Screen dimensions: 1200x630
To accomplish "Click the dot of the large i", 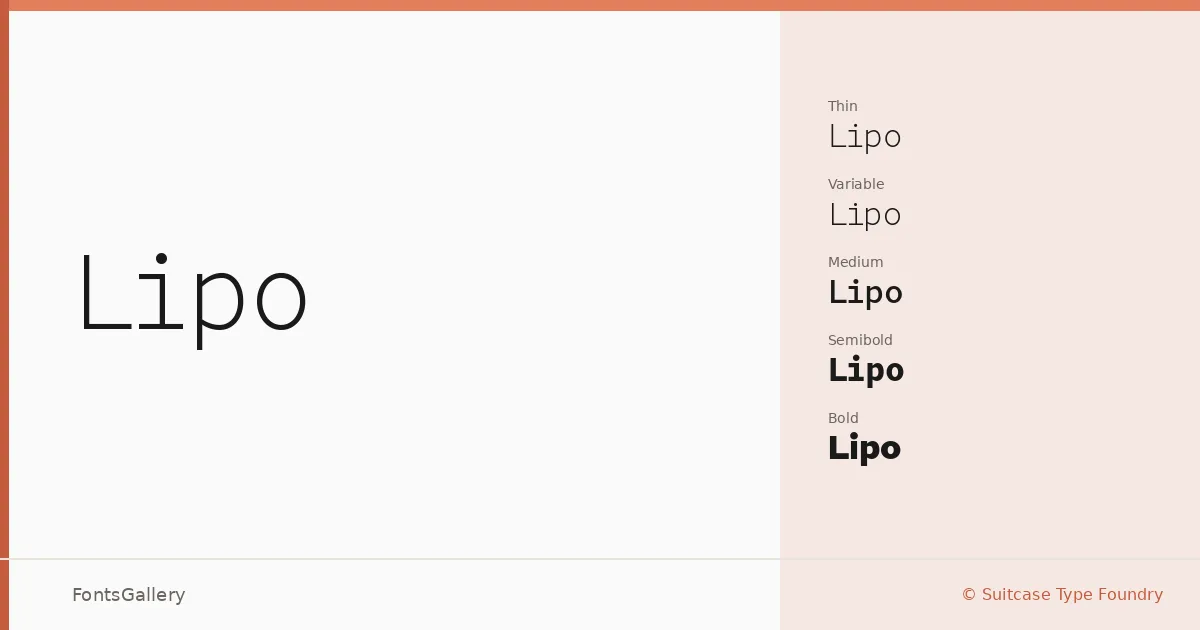I will coord(161,259).
